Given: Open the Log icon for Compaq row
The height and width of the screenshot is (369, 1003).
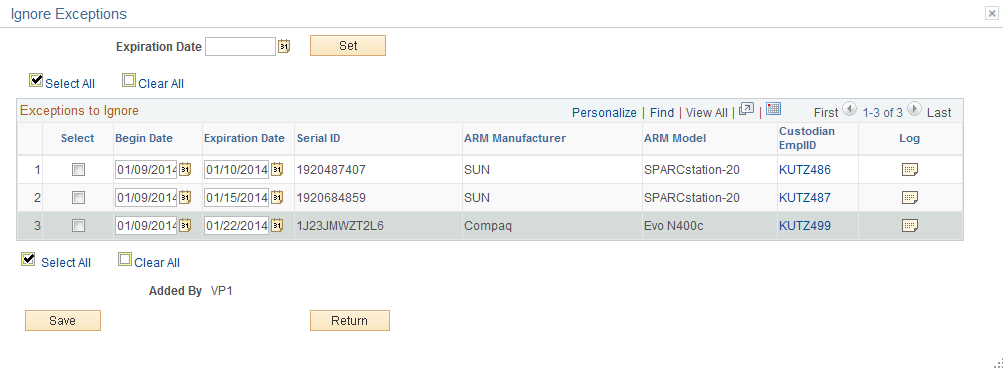Looking at the screenshot, I should 910,225.
